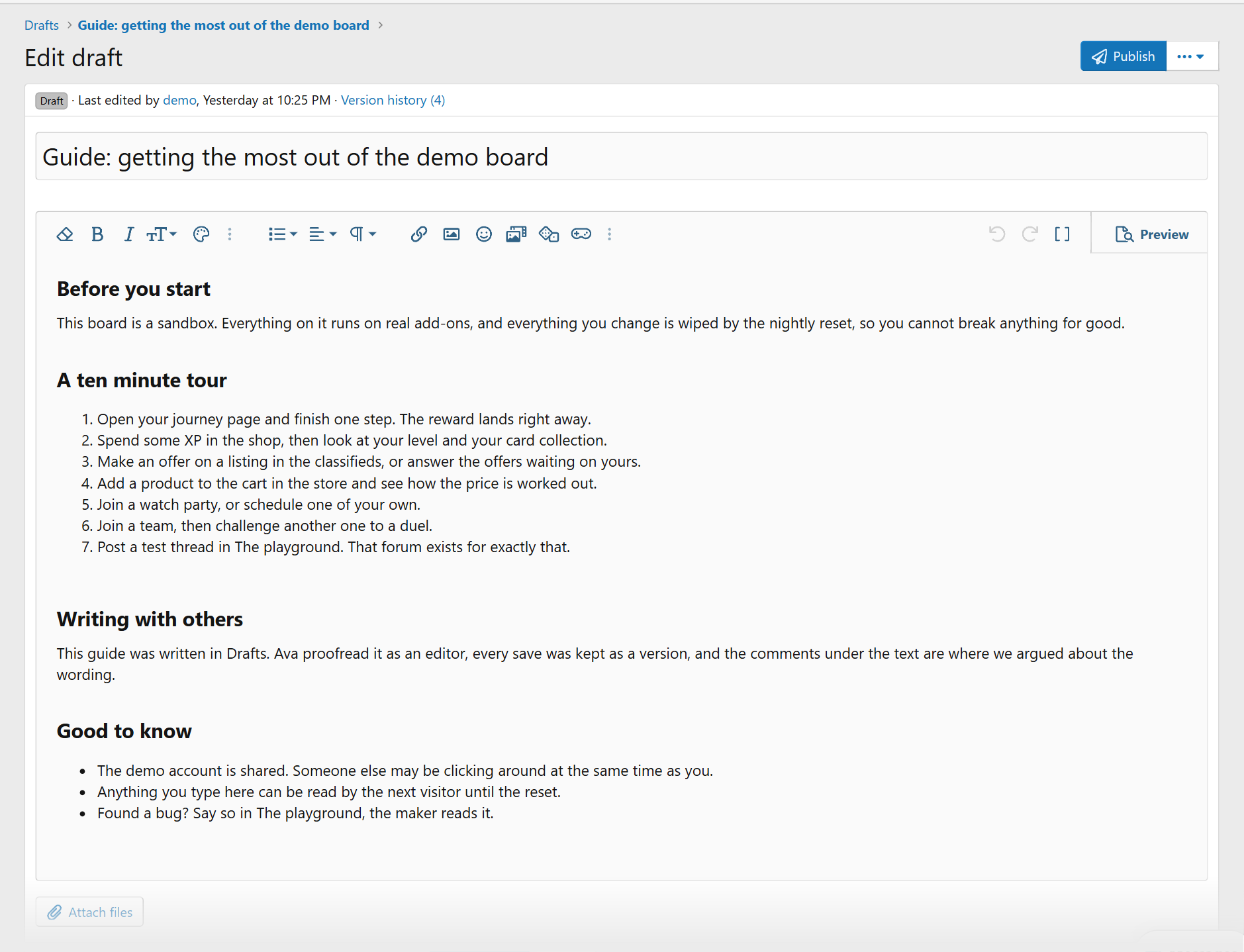
Task: Click the 'A ten minute tour' heading
Action: [x=142, y=381]
